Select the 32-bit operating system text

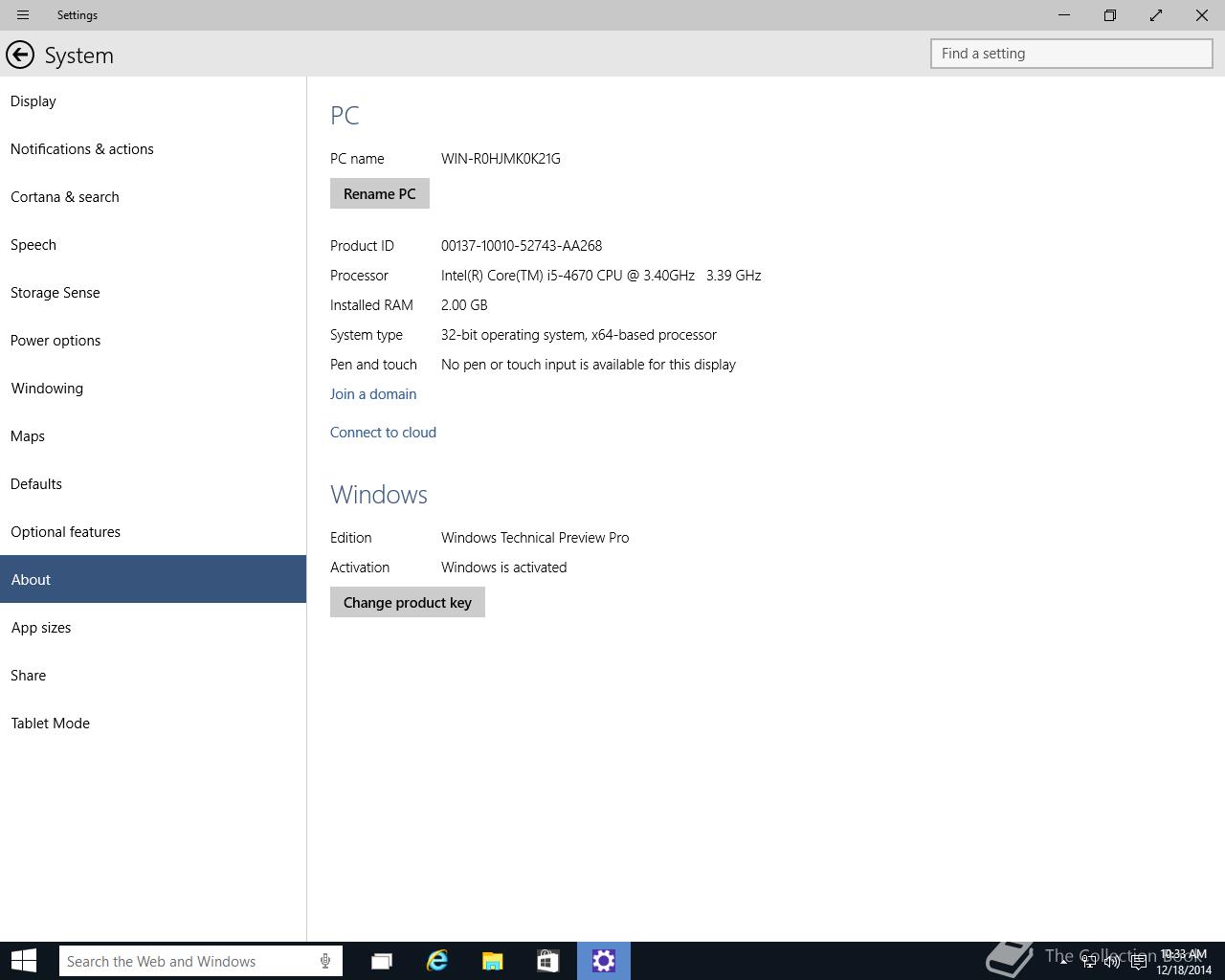[579, 335]
